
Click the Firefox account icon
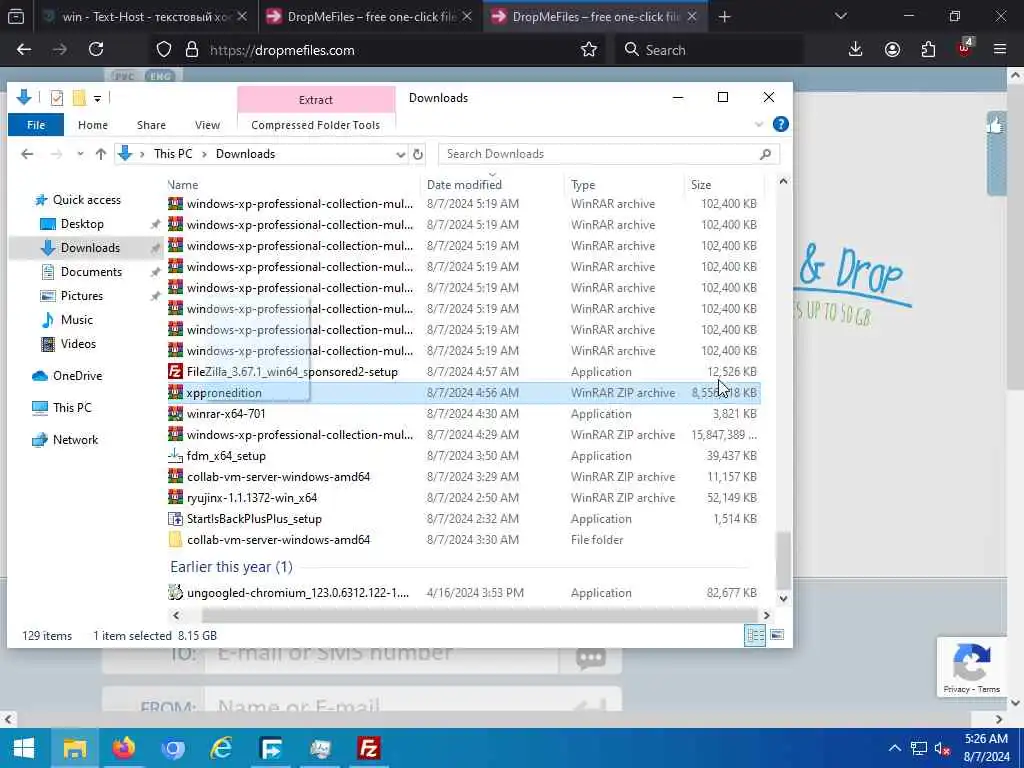tap(892, 50)
